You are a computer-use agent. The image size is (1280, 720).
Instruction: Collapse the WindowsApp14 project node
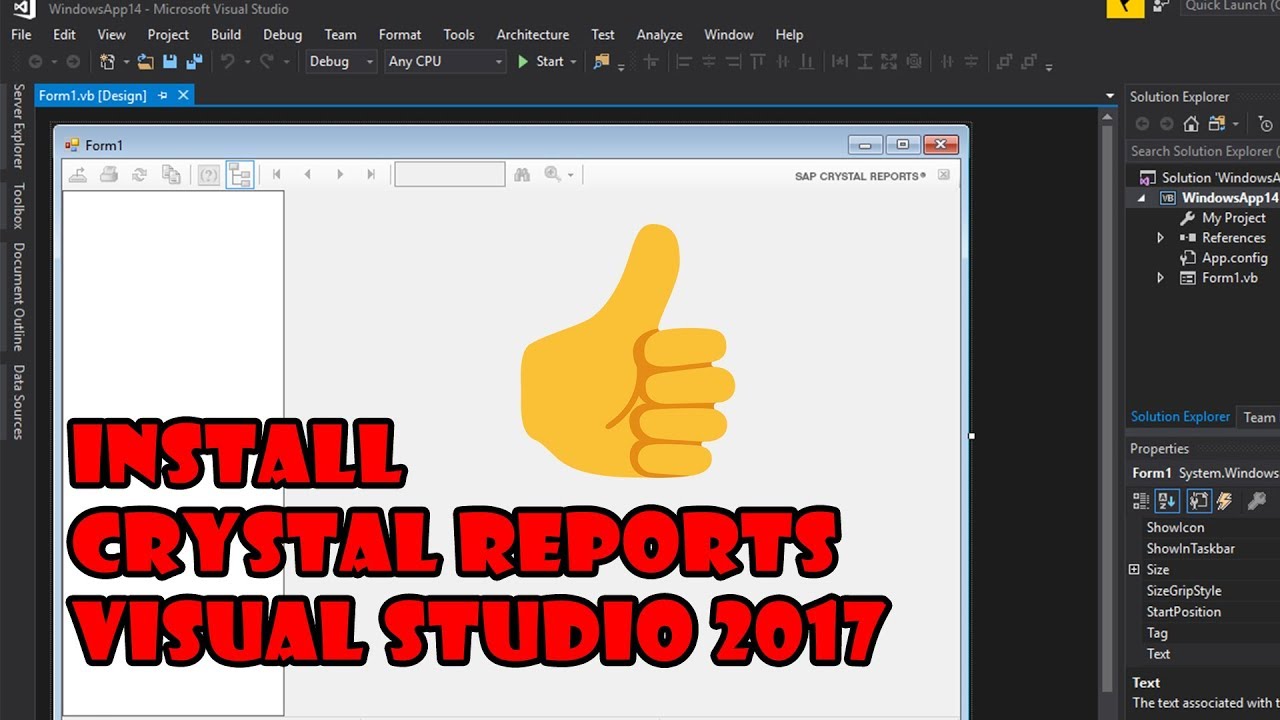[1141, 198]
